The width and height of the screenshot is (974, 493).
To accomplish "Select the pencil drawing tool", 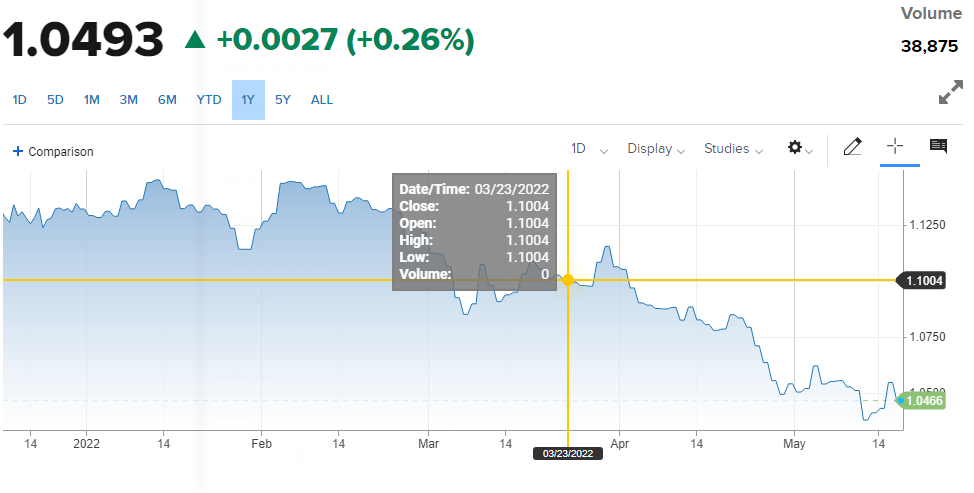I will click(852, 148).
